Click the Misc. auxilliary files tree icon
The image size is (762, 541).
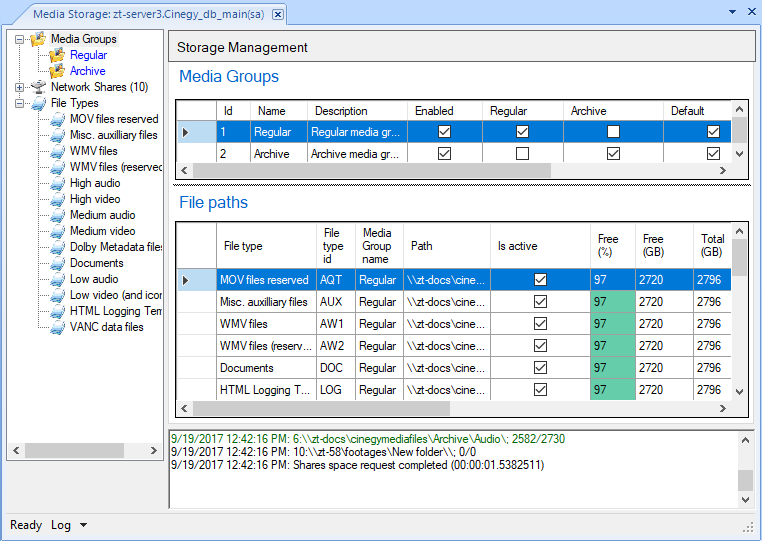point(57,135)
